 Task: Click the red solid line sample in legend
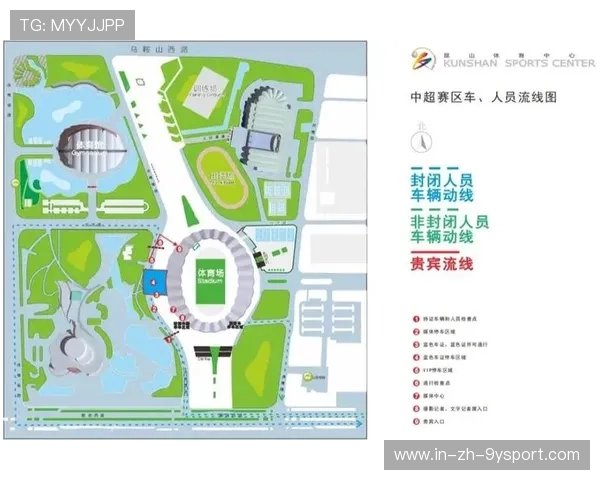coord(434,252)
